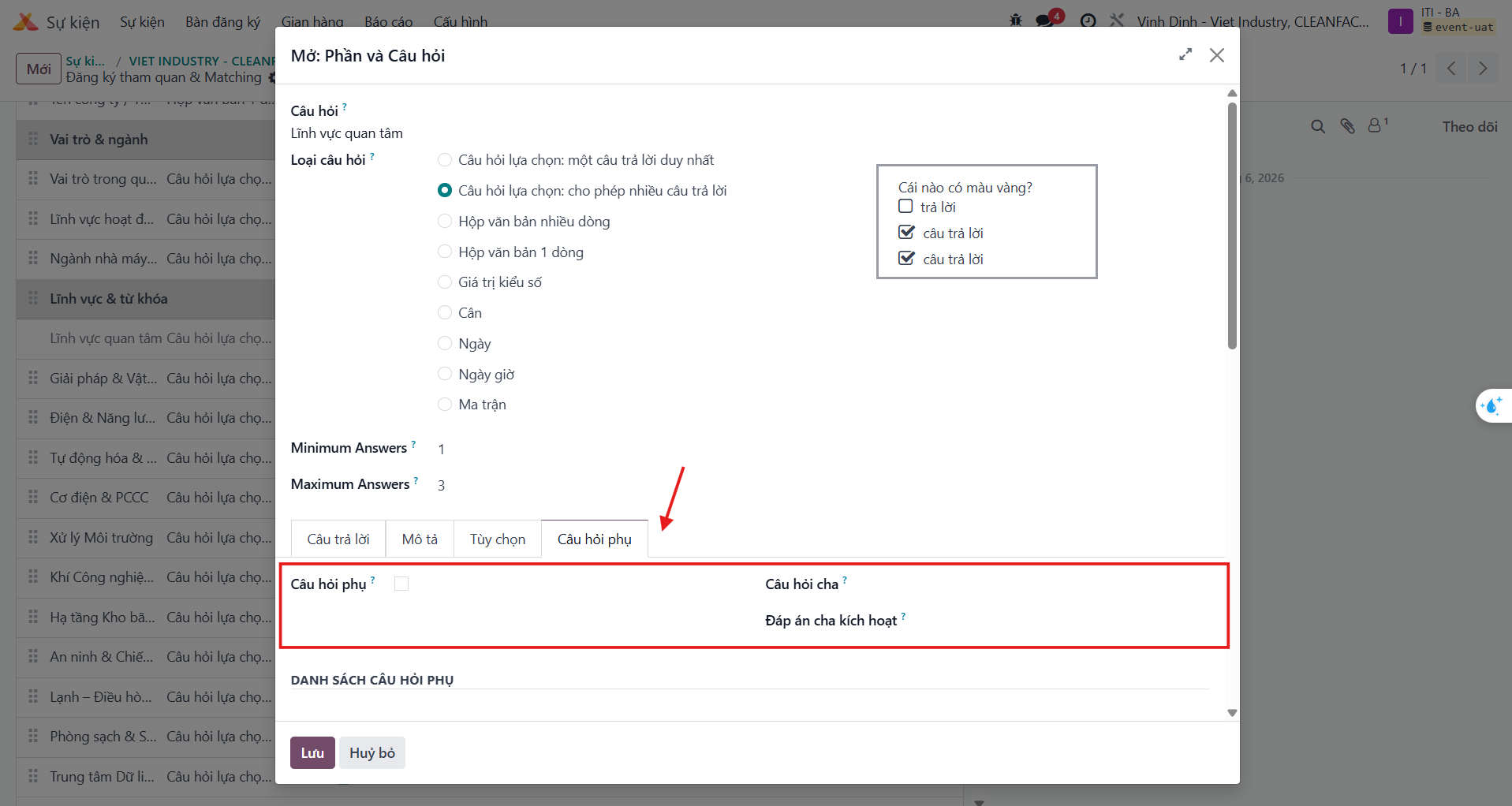Open the activities clock icon
The image size is (1512, 806).
tap(1088, 21)
